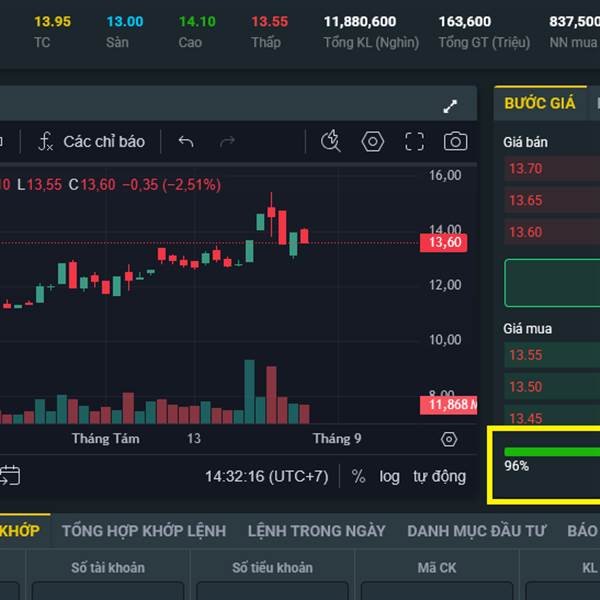Toggle percent scale on the chart
600x600 pixels.
pos(359,477)
